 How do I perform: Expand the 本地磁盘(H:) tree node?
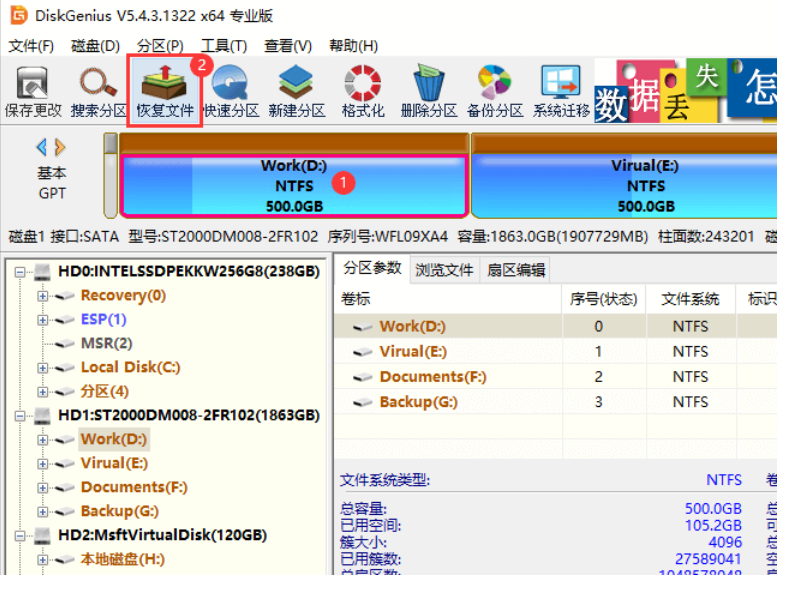pyautogui.click(x=43, y=560)
